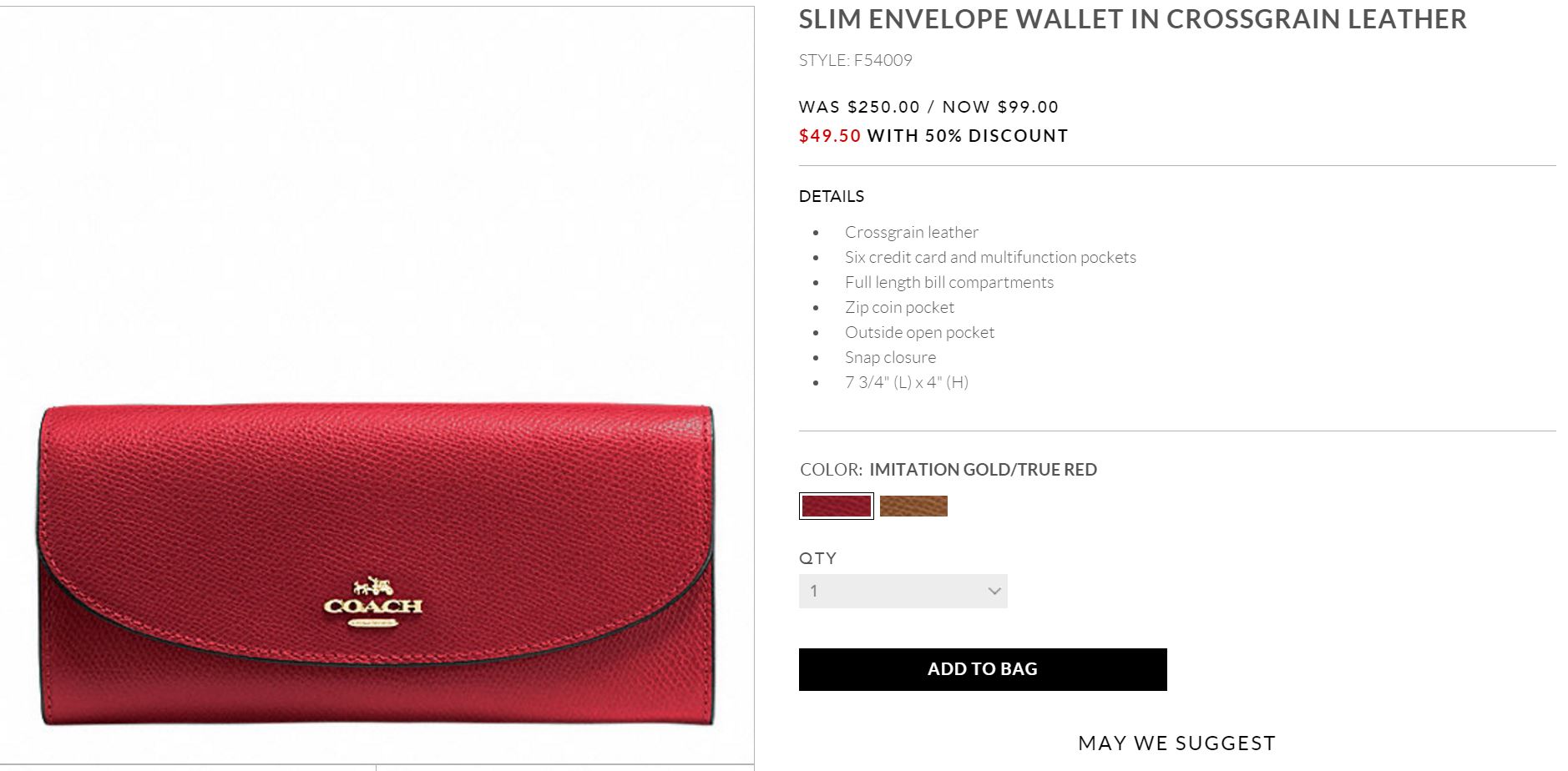Open the red wallet product image
This screenshot has width=1568, height=771.
coord(376,563)
